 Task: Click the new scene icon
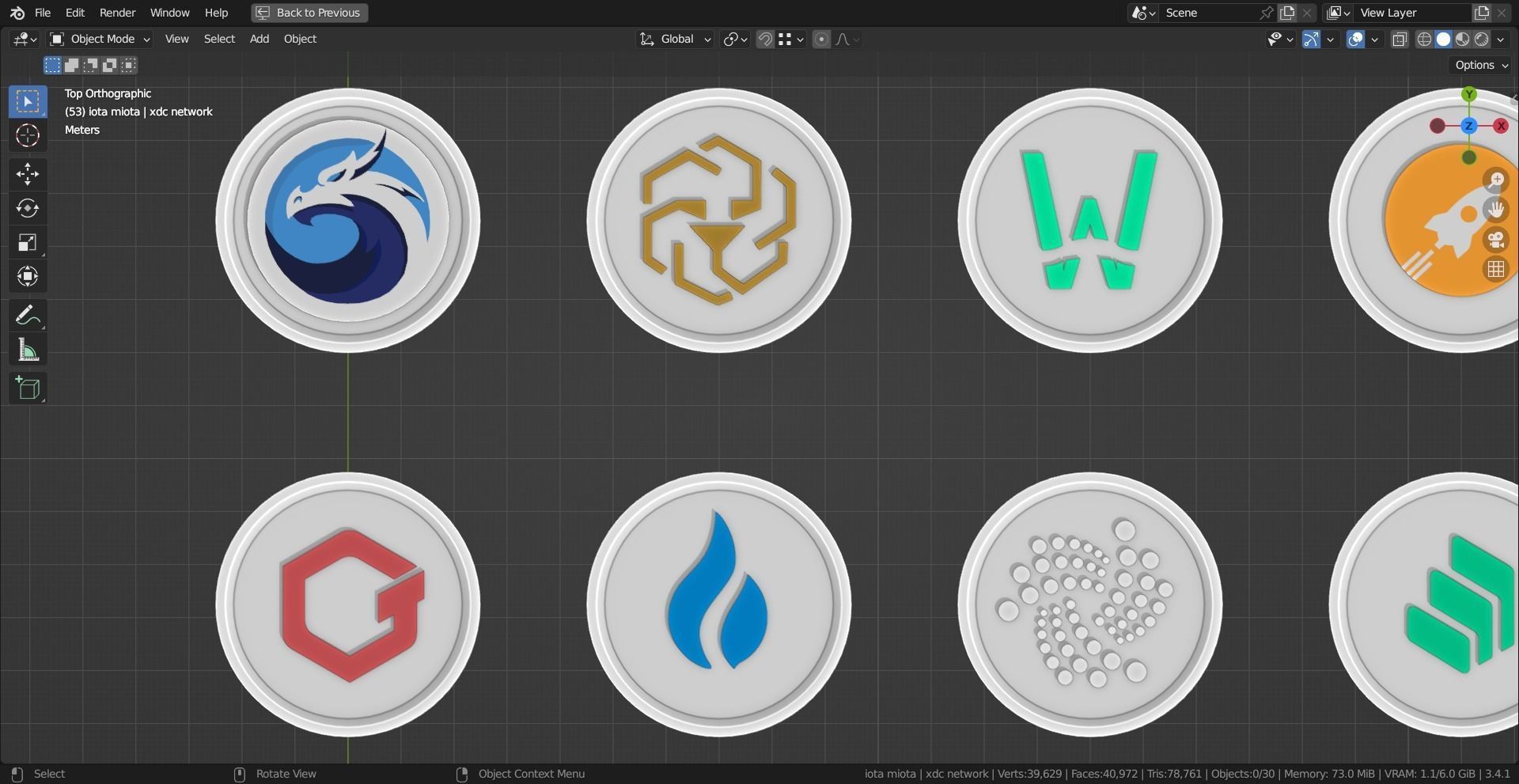coord(1287,13)
